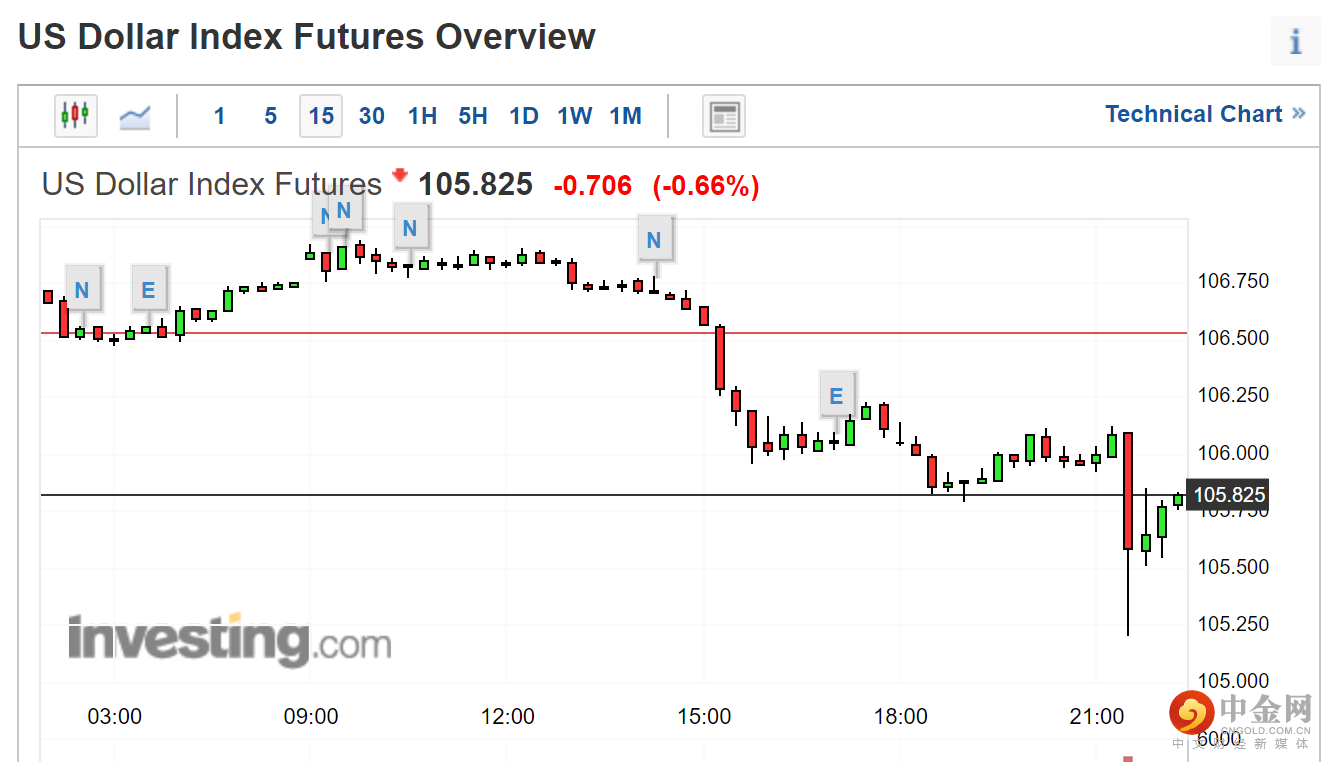Click the Investing.com watermark logo

(229, 640)
